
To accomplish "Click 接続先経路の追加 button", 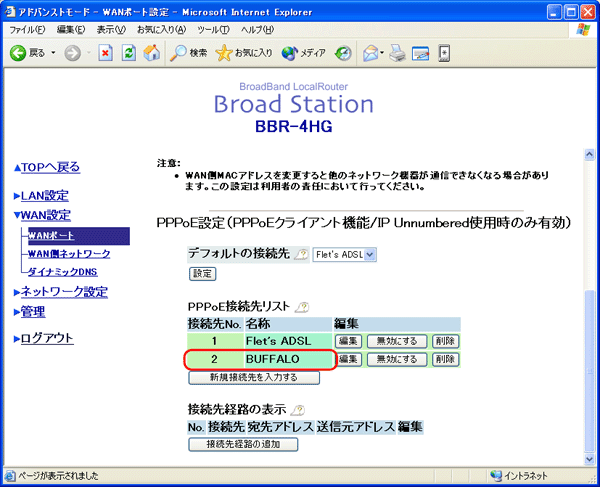I will pyautogui.click(x=243, y=445).
